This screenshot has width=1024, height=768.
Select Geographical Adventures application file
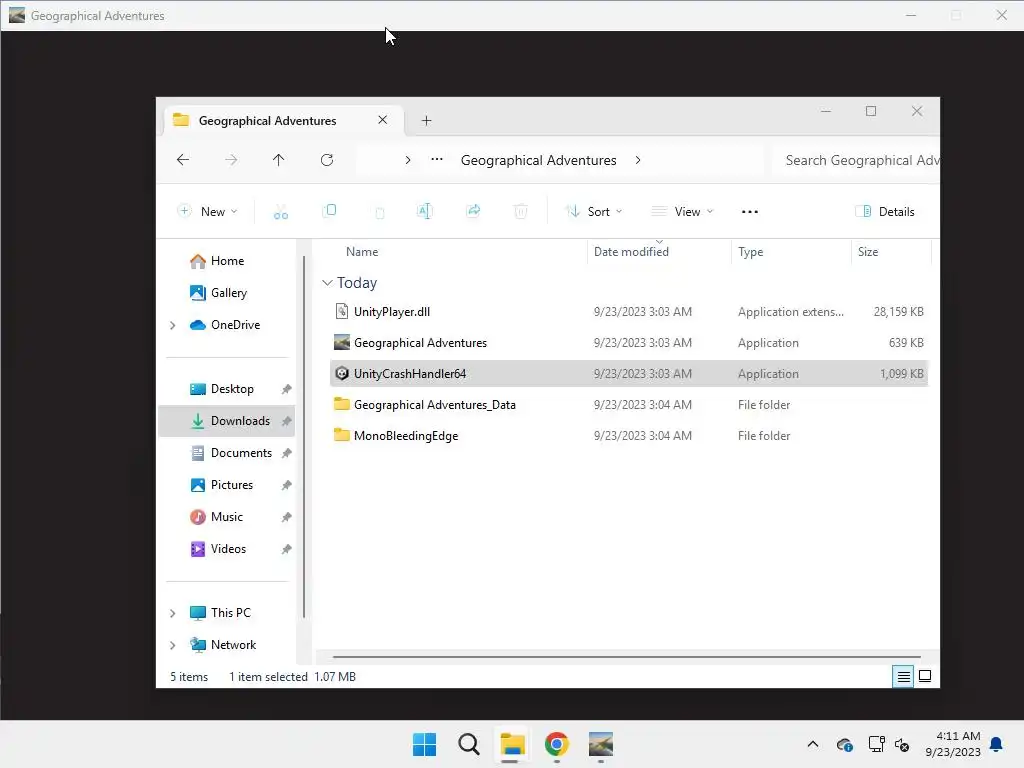[x=628, y=343]
